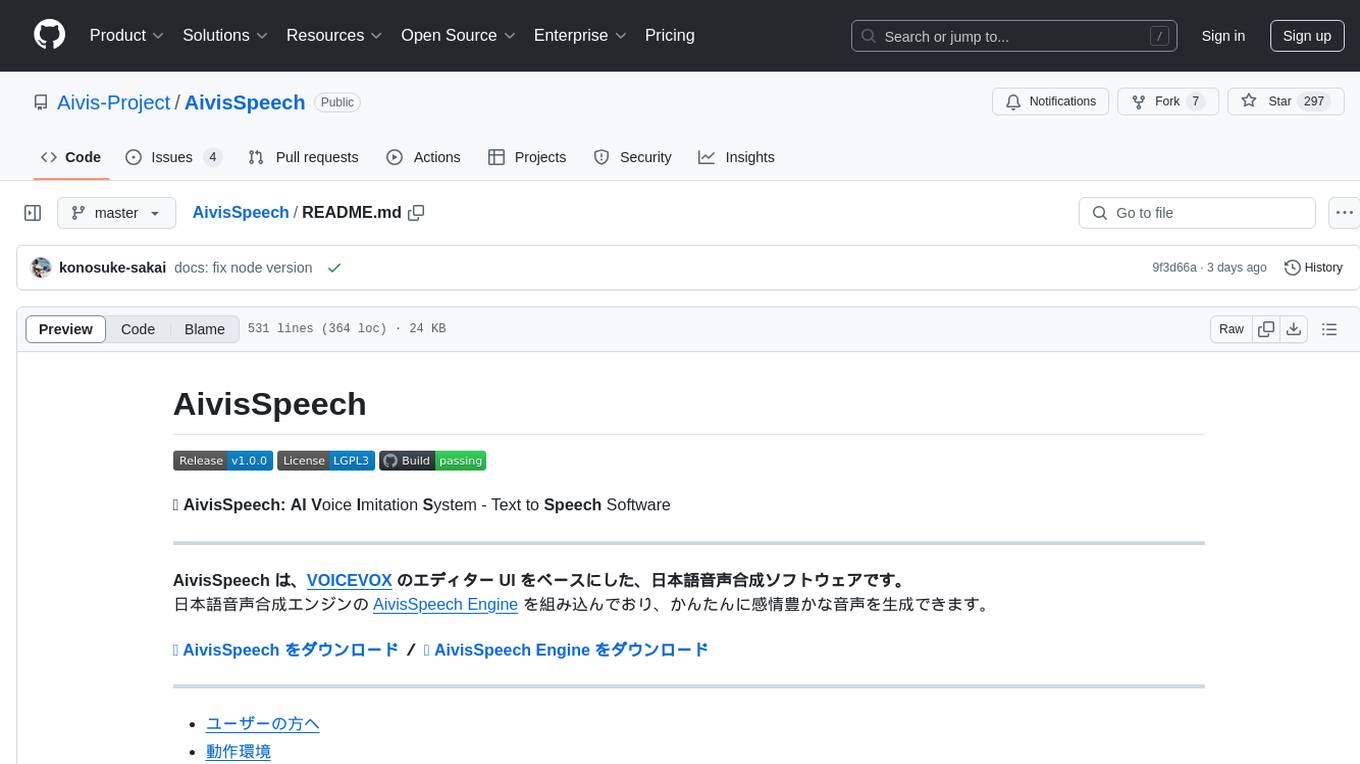
Task: Copy the raw file contents
Action: (1266, 329)
